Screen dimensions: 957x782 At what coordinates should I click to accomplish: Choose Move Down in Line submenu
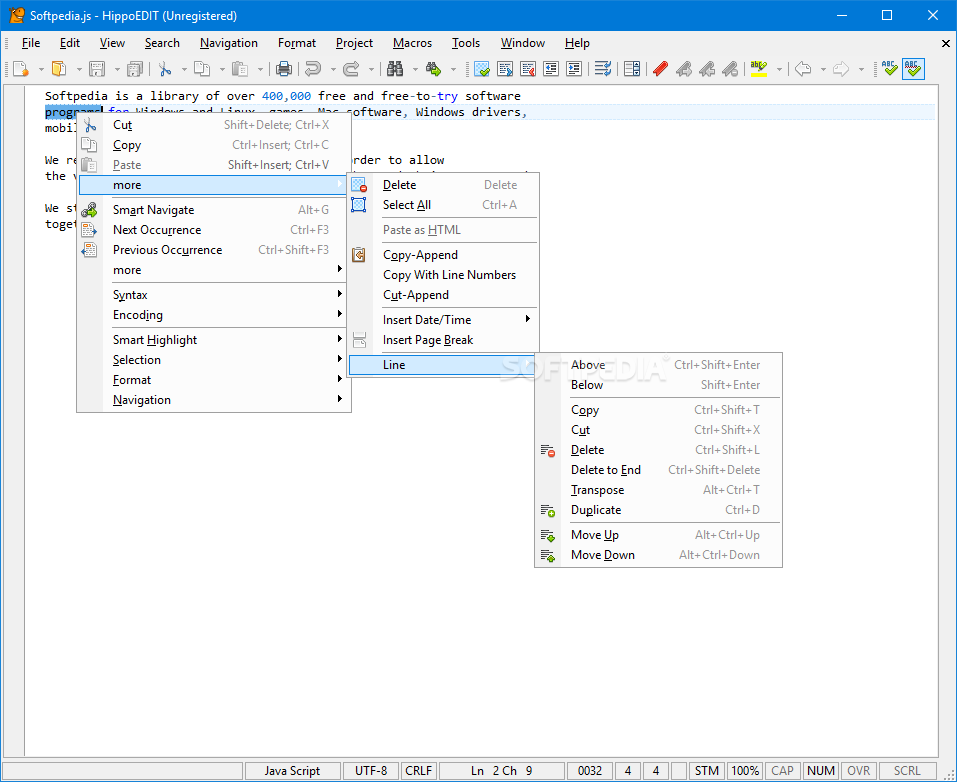[x=659, y=556]
